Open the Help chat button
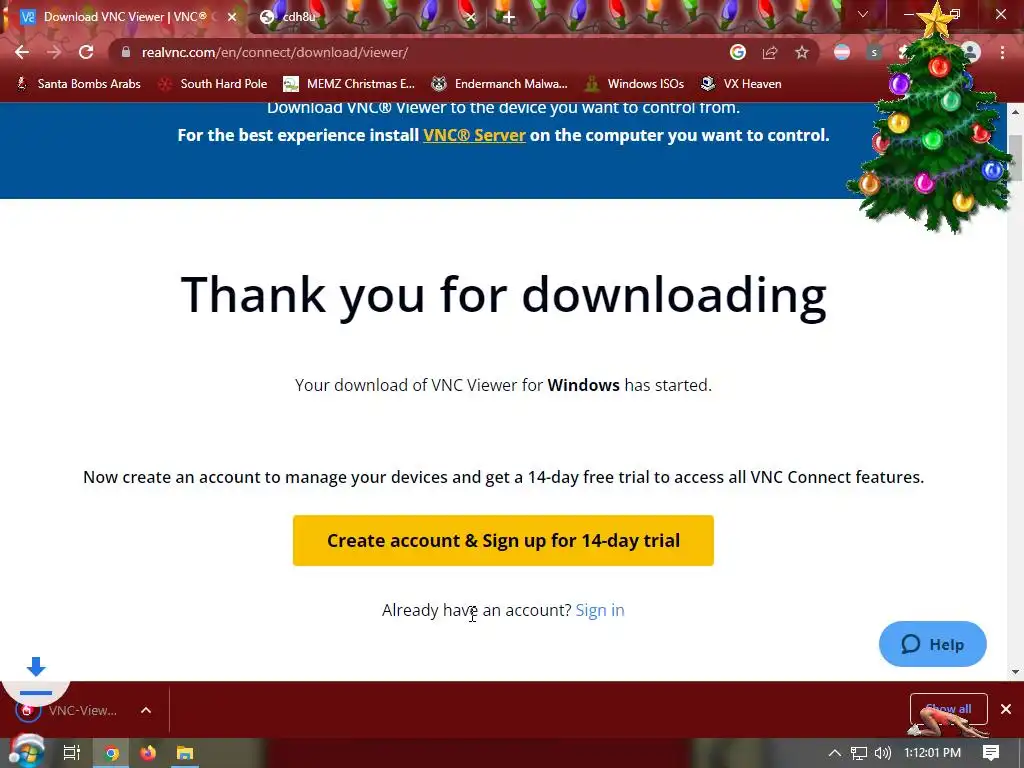Image resolution: width=1024 pixels, height=768 pixels. coord(933,645)
